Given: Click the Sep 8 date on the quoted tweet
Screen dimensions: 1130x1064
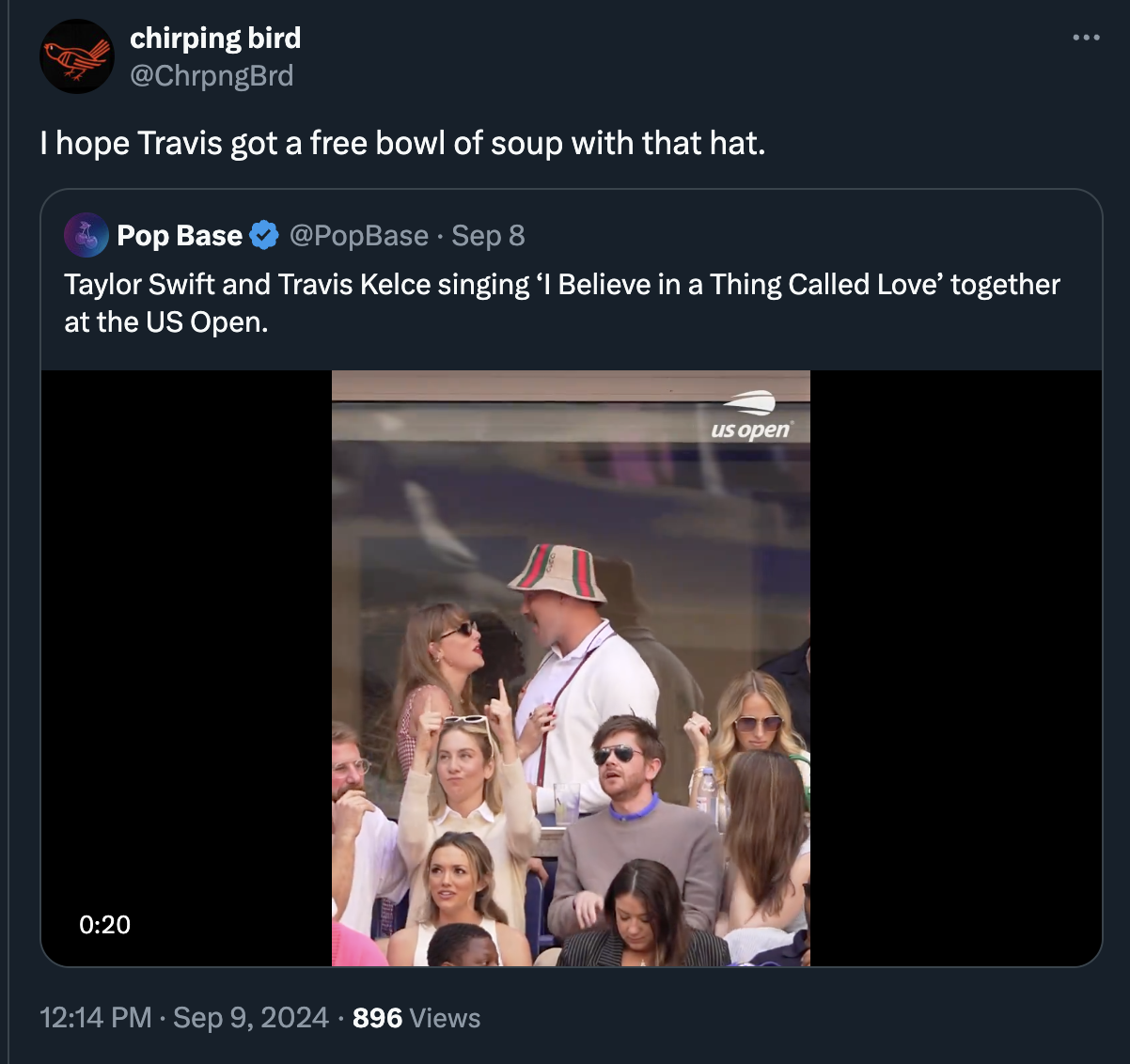Looking at the screenshot, I should pyautogui.click(x=488, y=235).
